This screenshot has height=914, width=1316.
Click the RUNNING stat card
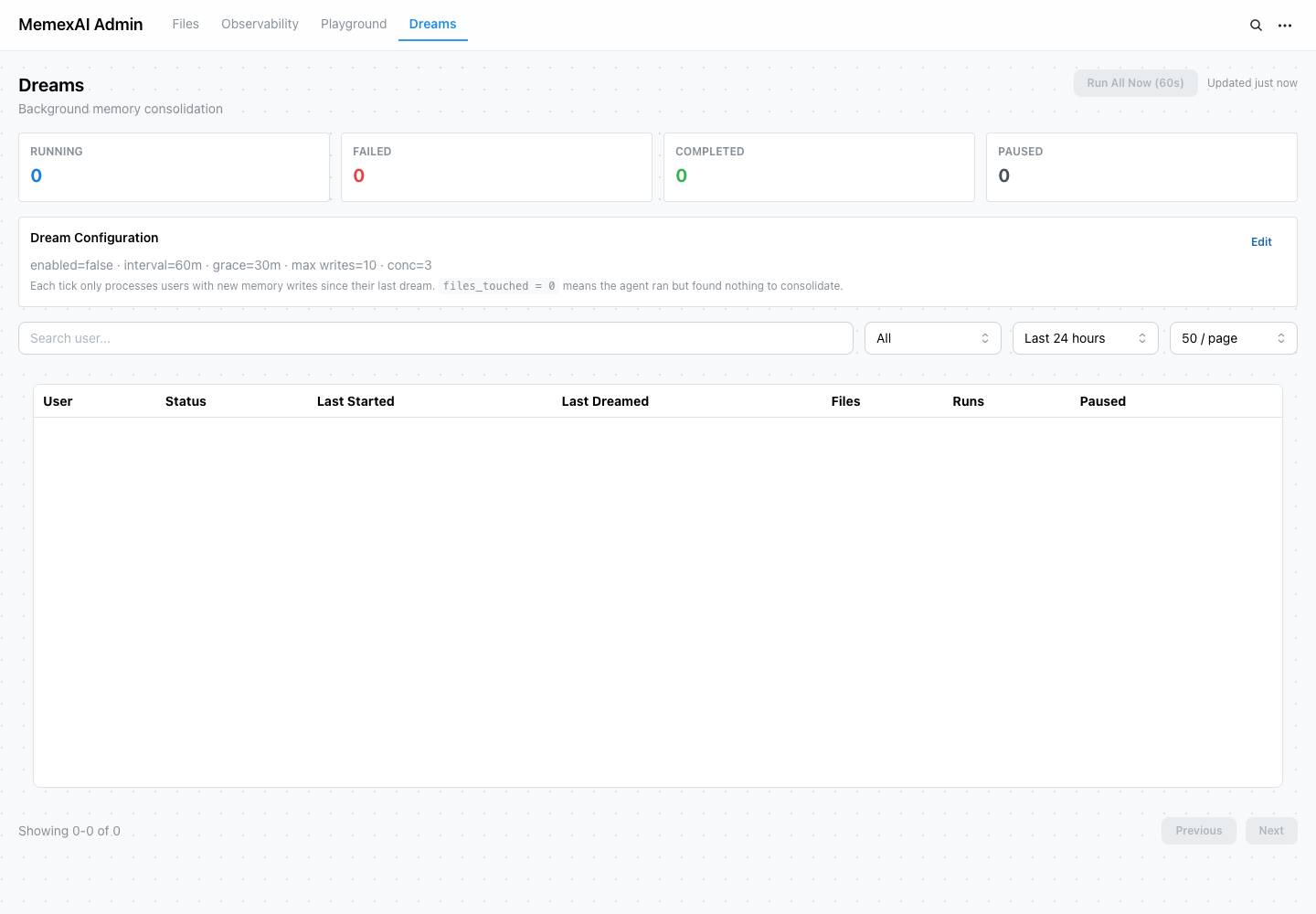pyautogui.click(x=174, y=167)
